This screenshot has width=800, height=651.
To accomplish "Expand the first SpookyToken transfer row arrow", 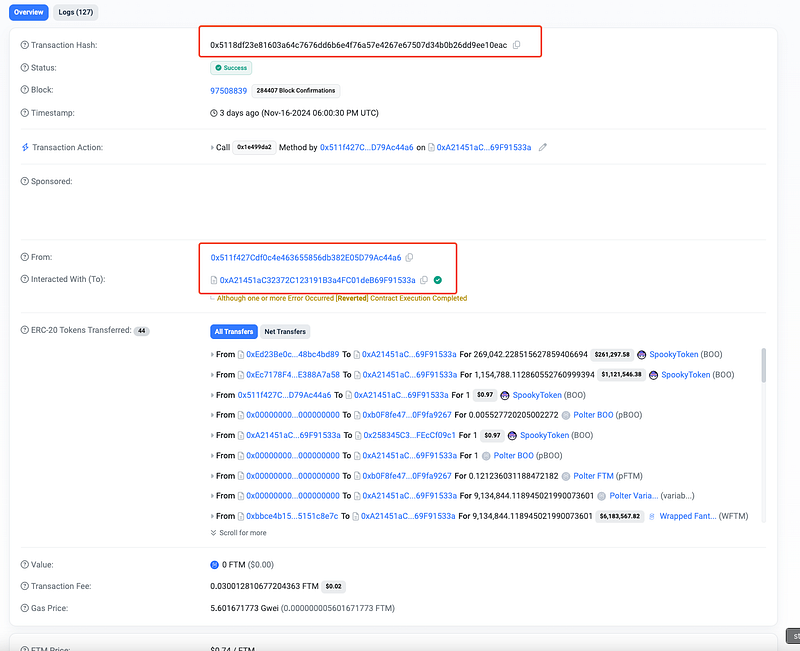I will 212,354.
